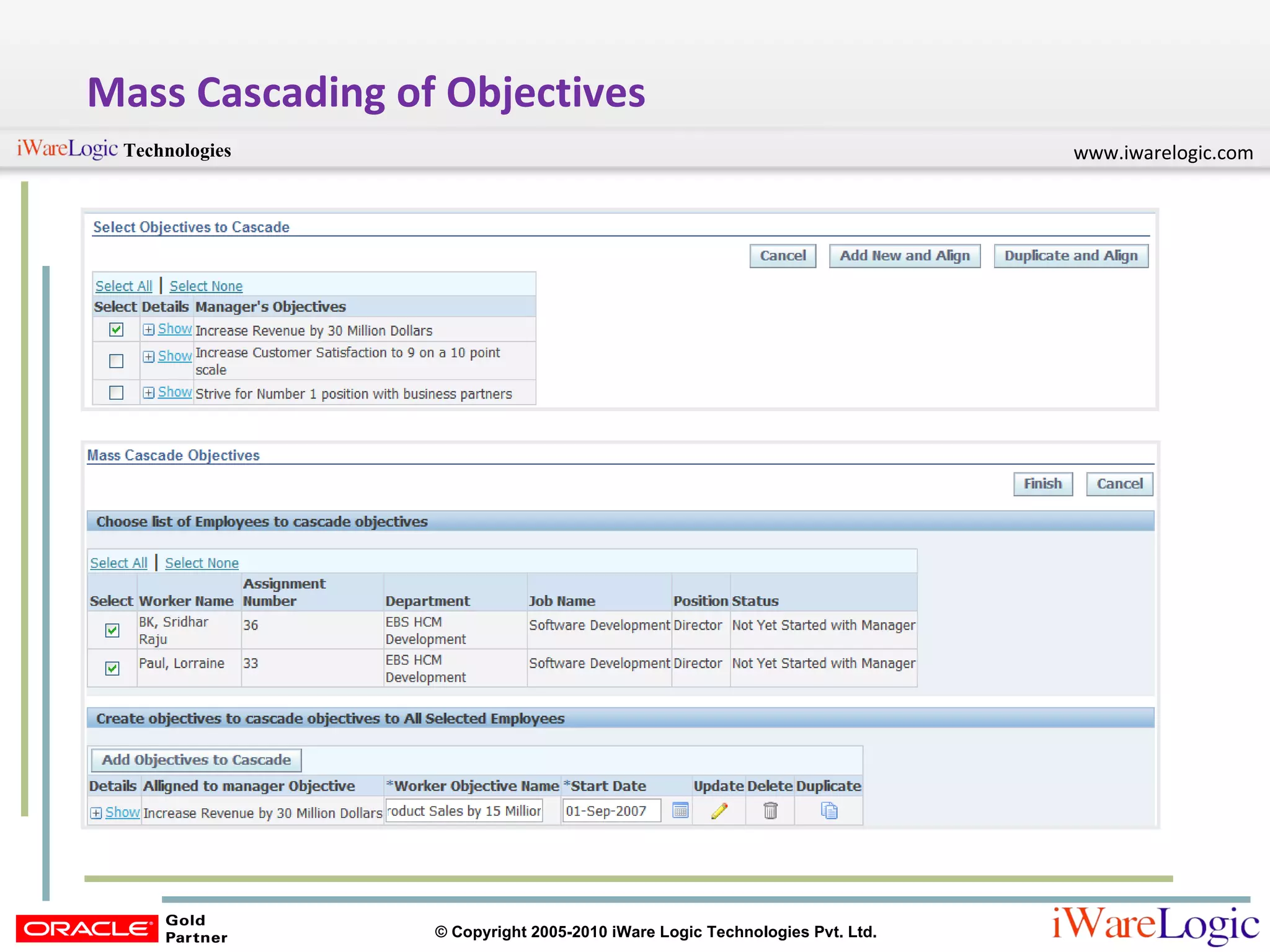Click Select All above Manager's Objectives
The image size is (1270, 952).
click(123, 286)
